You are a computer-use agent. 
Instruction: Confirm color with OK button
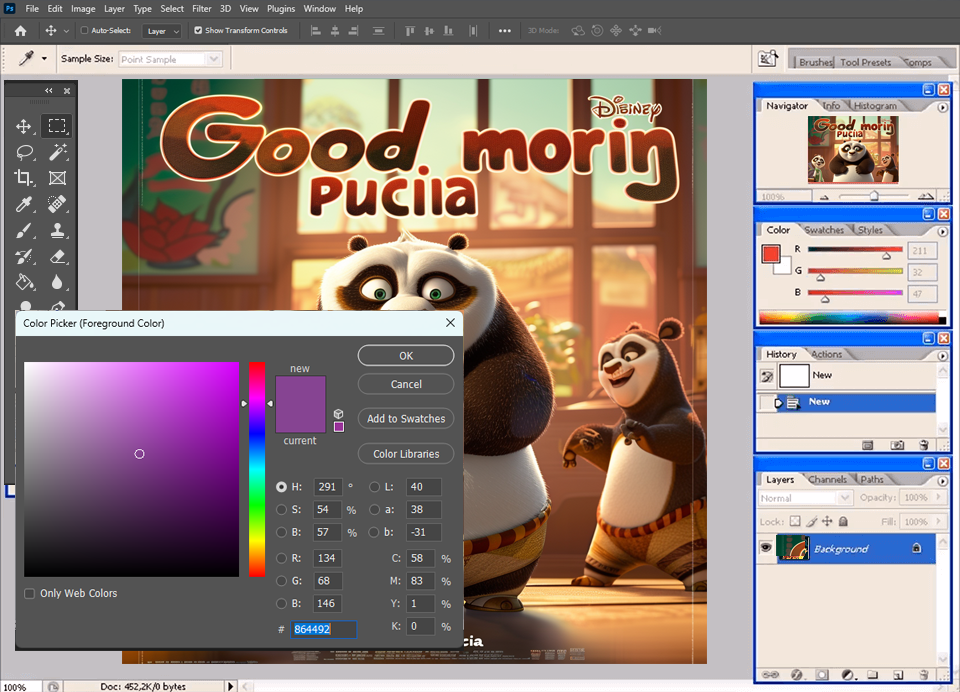click(406, 356)
